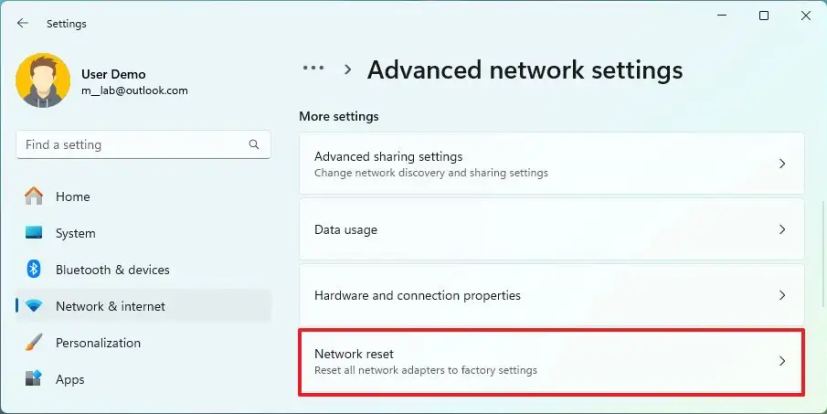The width and height of the screenshot is (827, 414).
Task: Open Hardware and connection properties chevron
Action: [x=783, y=295]
